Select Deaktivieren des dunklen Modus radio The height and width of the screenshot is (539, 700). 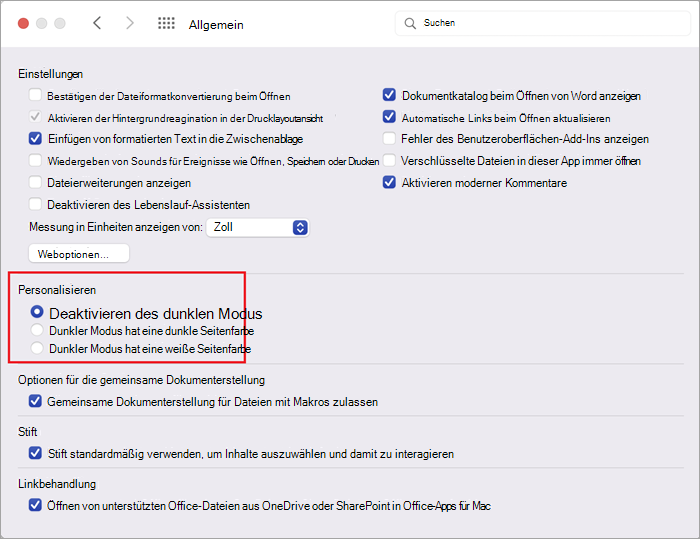tap(37, 311)
